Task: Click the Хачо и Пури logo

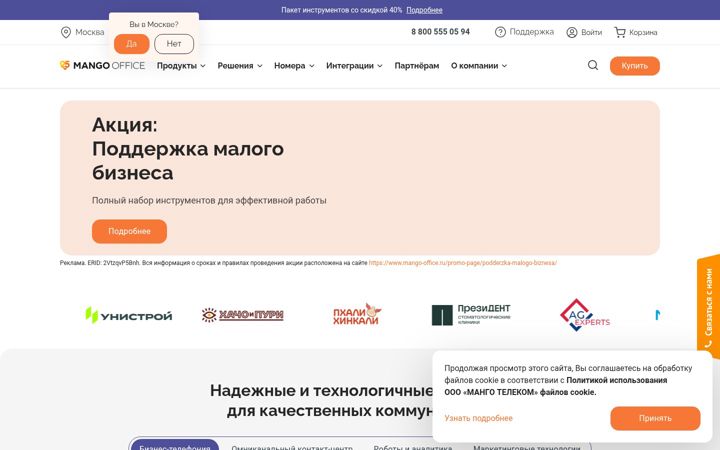Action: (242, 315)
